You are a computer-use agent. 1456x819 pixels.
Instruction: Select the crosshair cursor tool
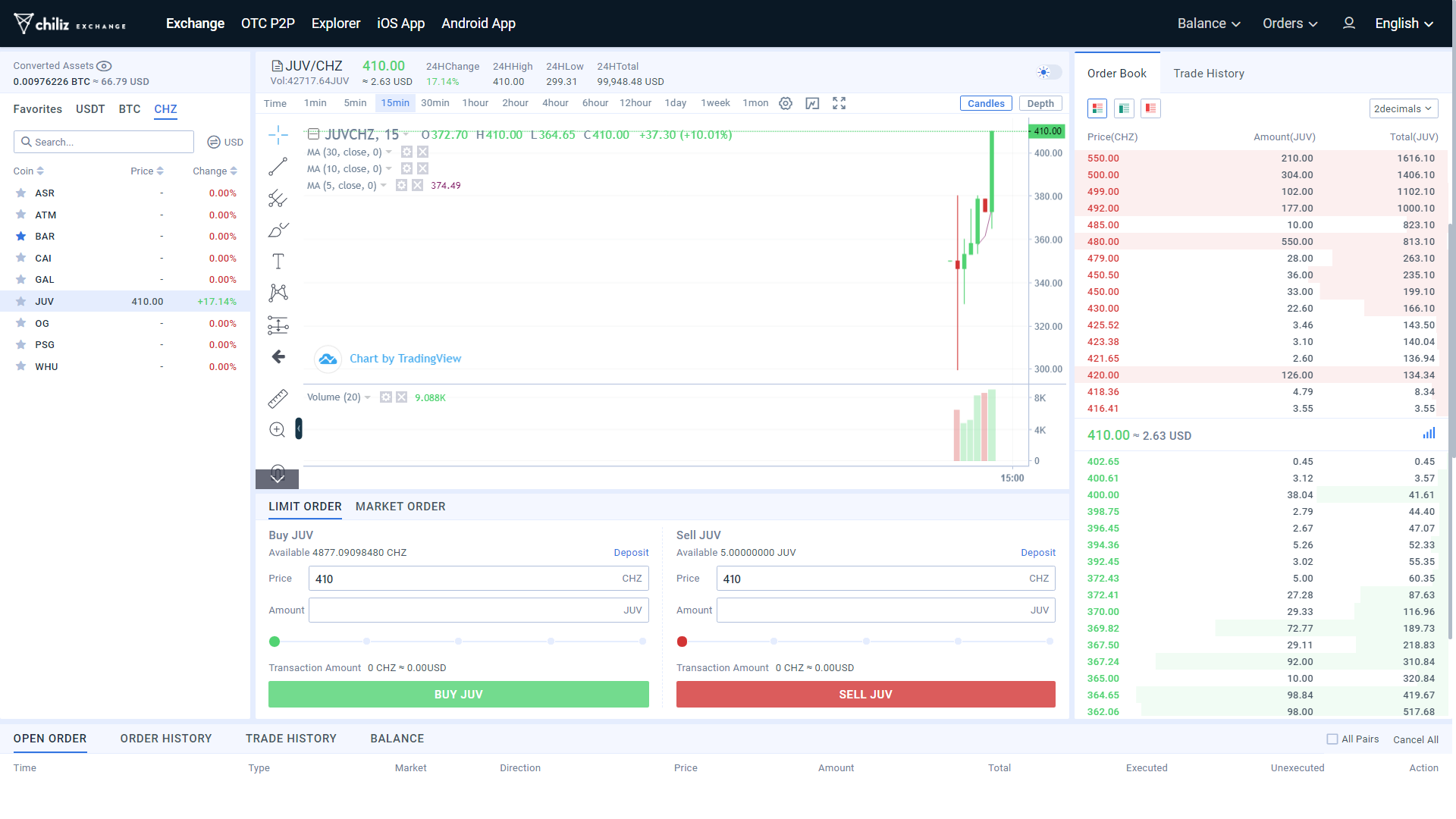point(278,136)
